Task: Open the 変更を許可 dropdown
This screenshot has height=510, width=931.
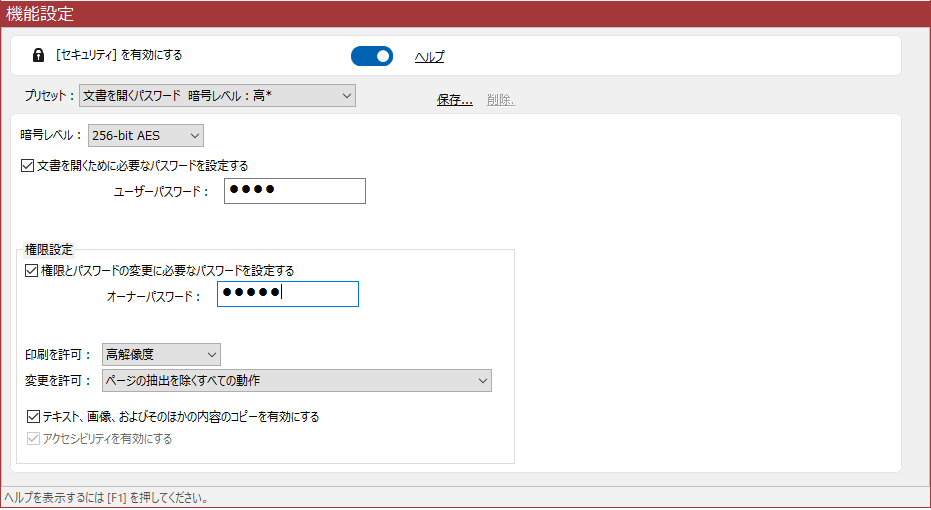Action: click(297, 381)
